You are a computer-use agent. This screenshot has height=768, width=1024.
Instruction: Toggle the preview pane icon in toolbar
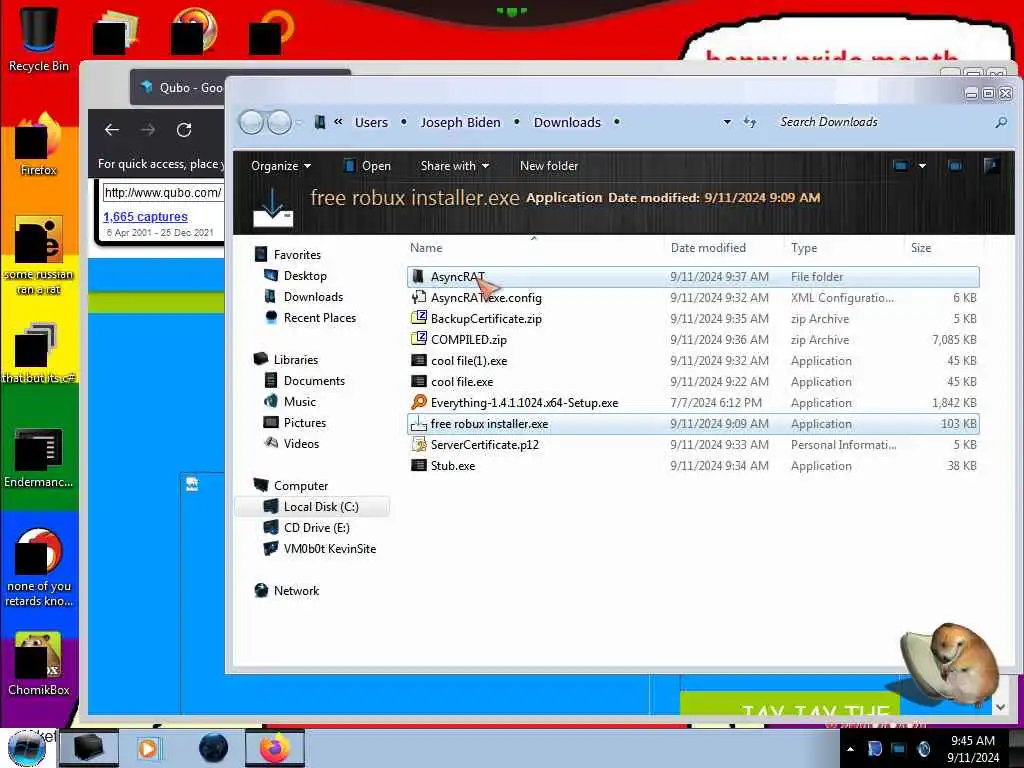coord(955,166)
